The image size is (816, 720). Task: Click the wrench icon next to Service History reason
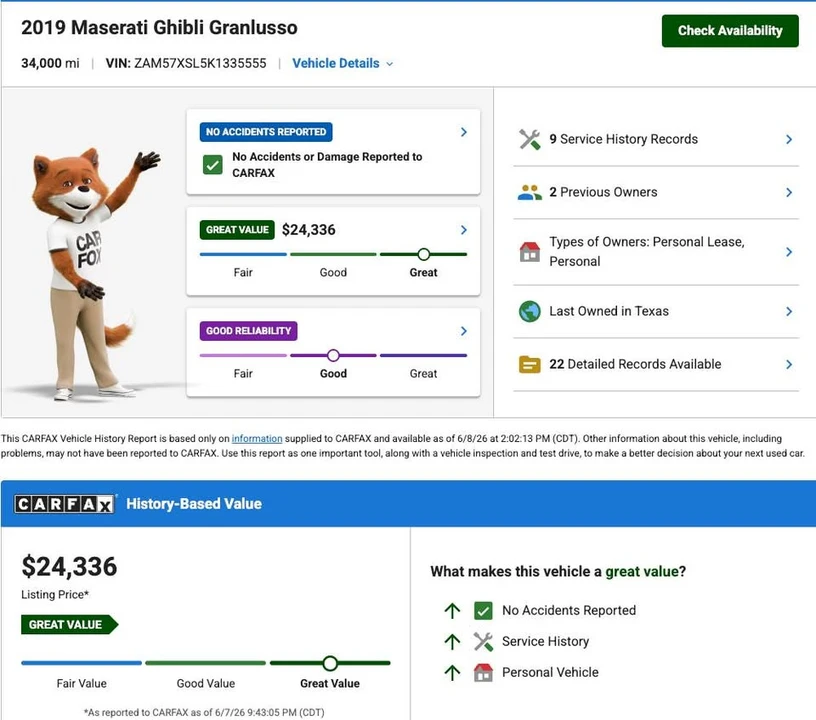(483, 641)
